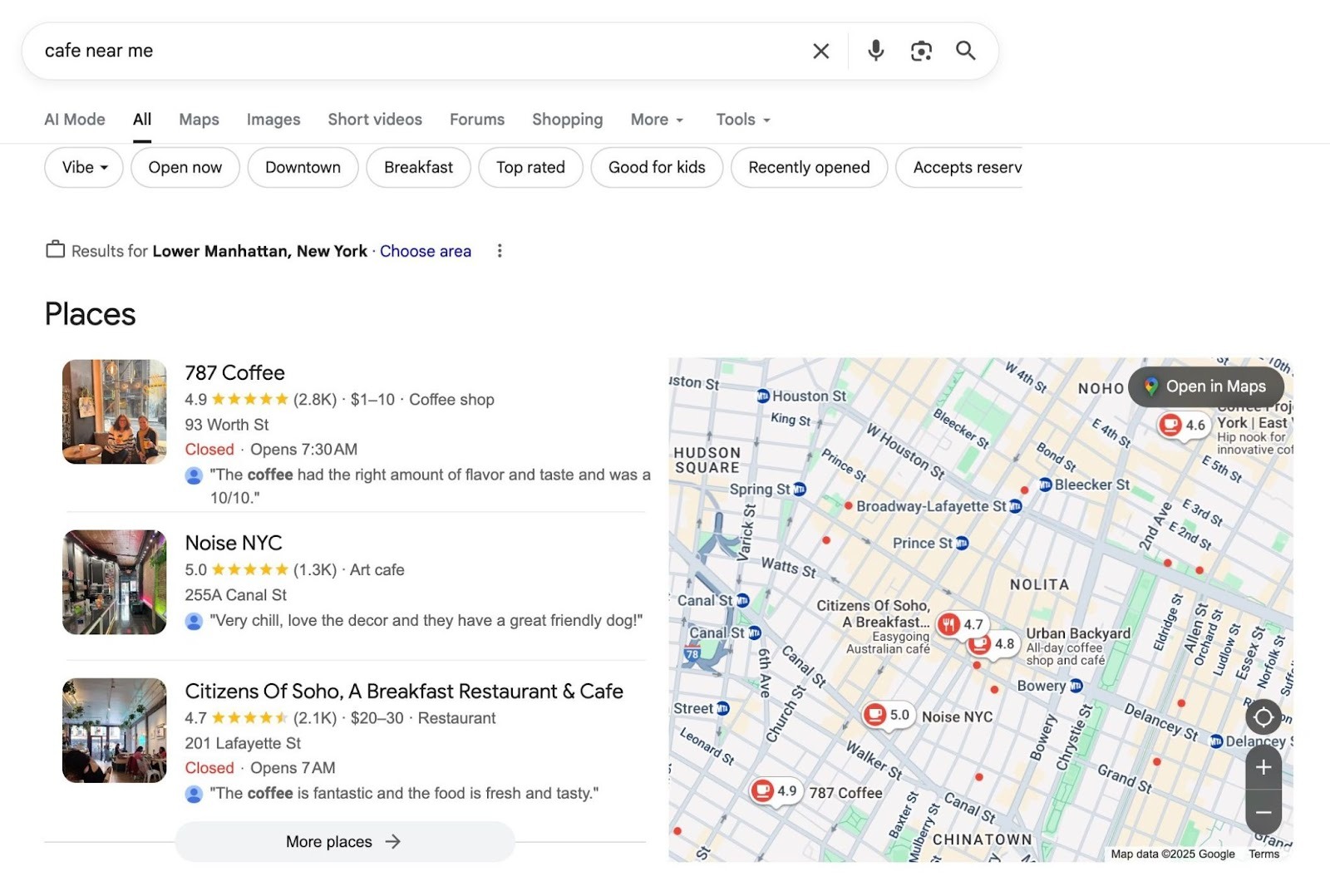Image resolution: width=1330 pixels, height=896 pixels.
Task: Click the magnifying glass to search
Action: (x=966, y=51)
